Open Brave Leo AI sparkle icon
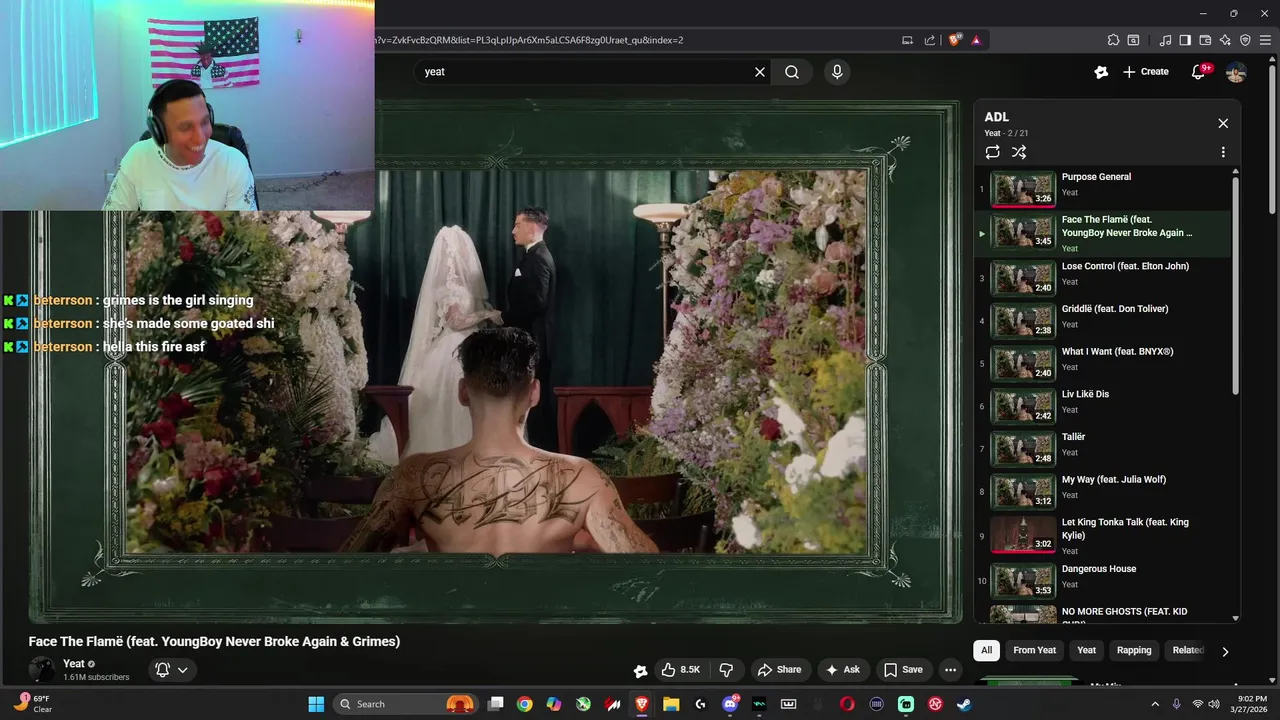The image size is (1280, 720). pyautogui.click(x=1225, y=40)
